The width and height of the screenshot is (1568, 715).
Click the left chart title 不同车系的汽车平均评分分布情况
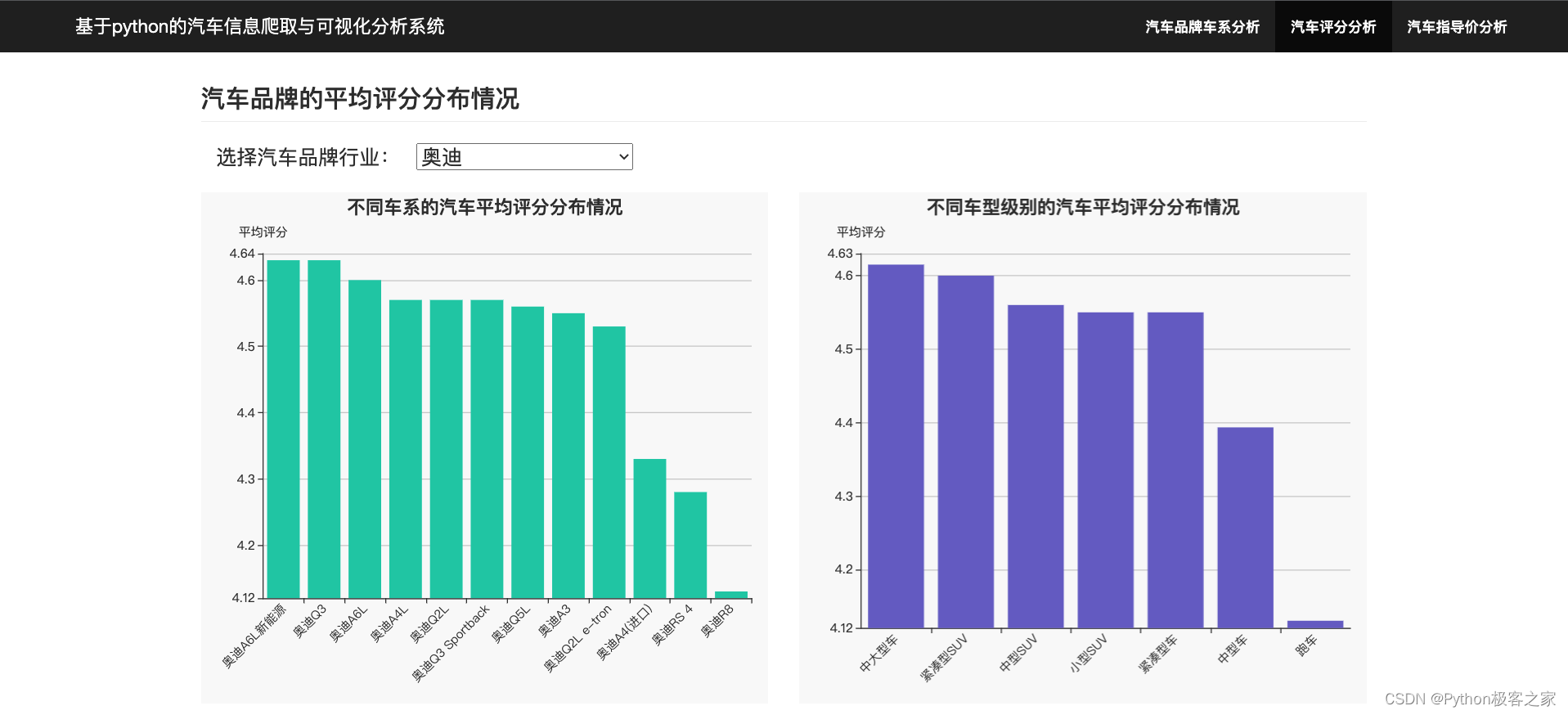coord(485,207)
